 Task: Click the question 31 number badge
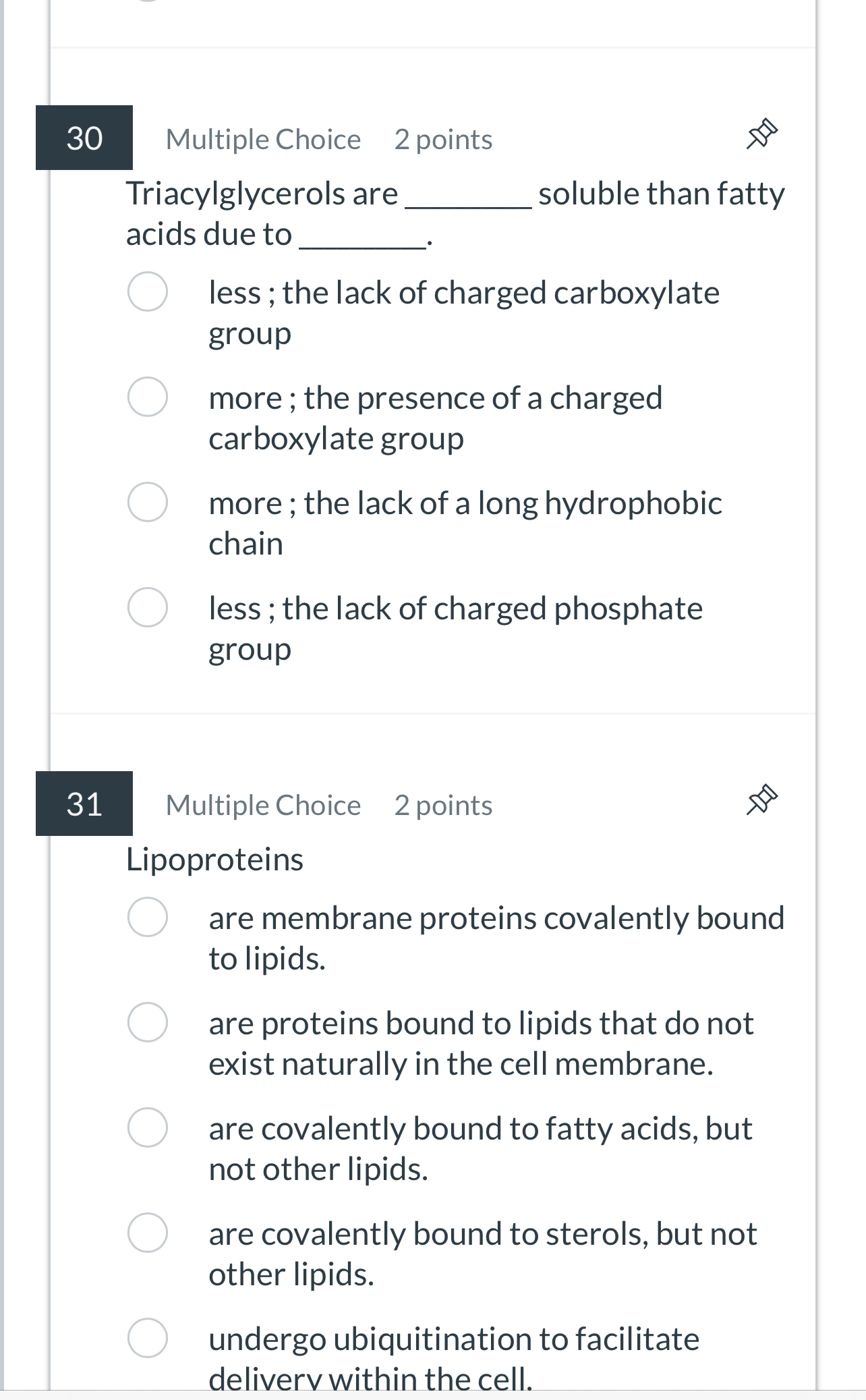(x=84, y=804)
